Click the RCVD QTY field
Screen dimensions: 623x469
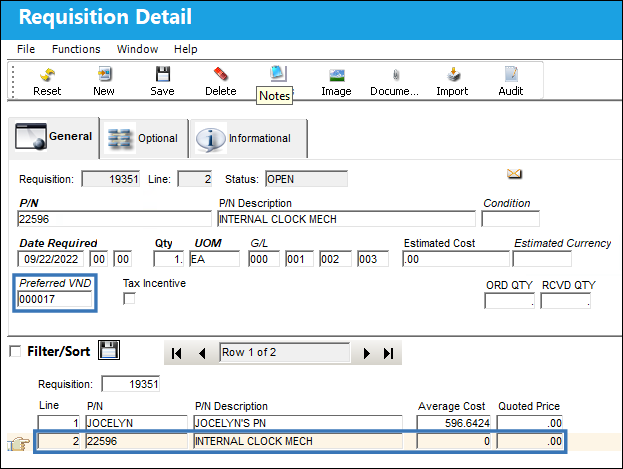point(565,301)
